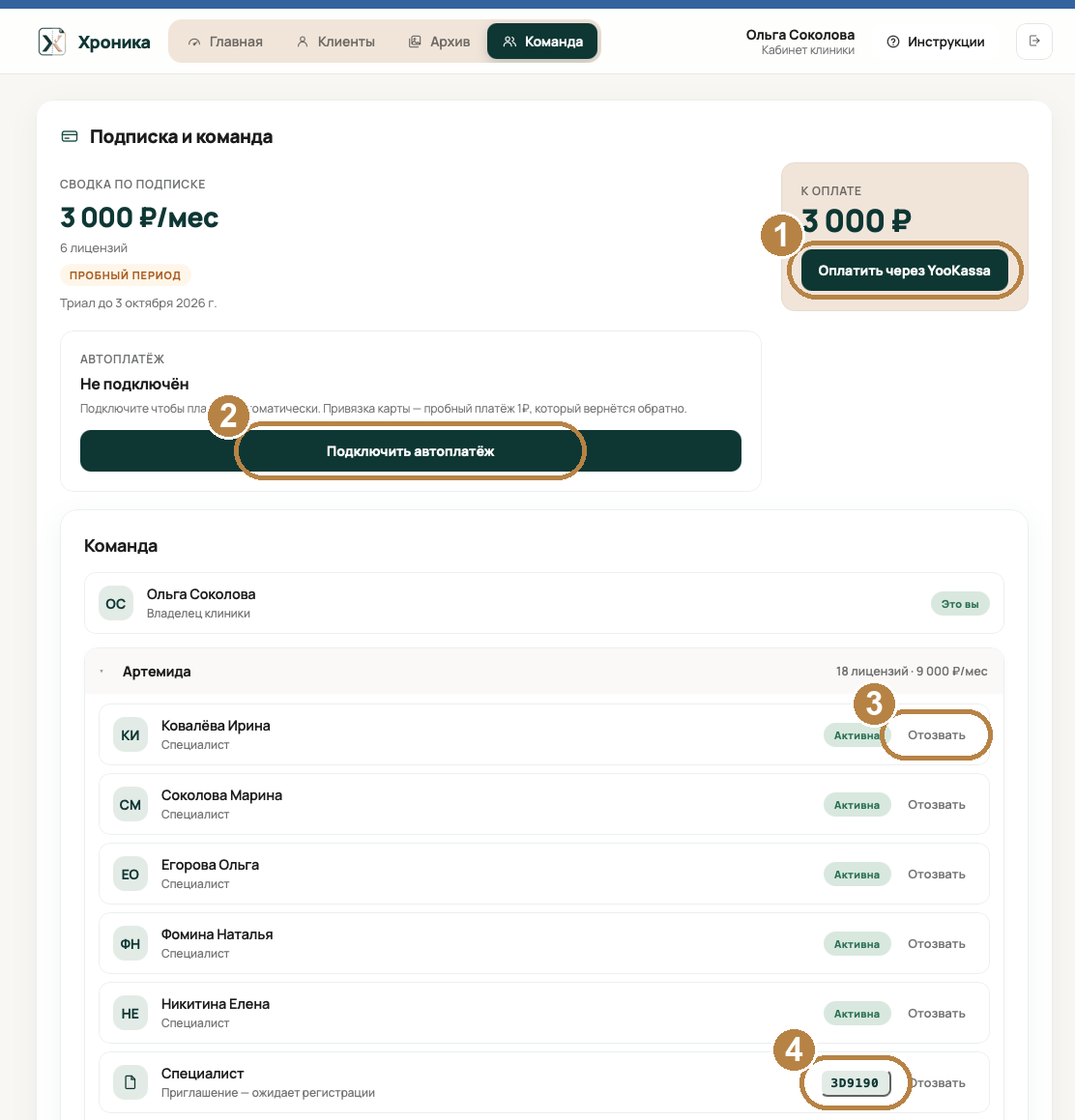
Task: Click the Это вы badge
Action: click(960, 604)
